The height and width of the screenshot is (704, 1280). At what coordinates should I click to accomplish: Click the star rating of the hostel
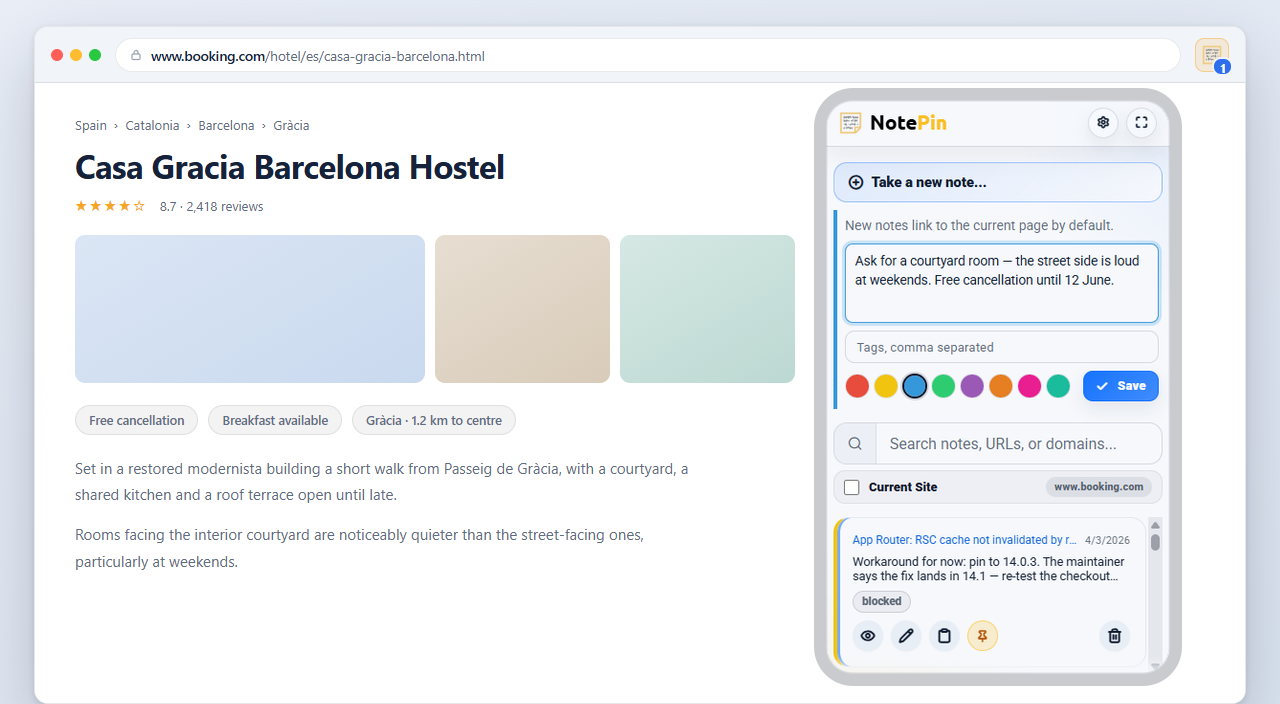coord(110,206)
